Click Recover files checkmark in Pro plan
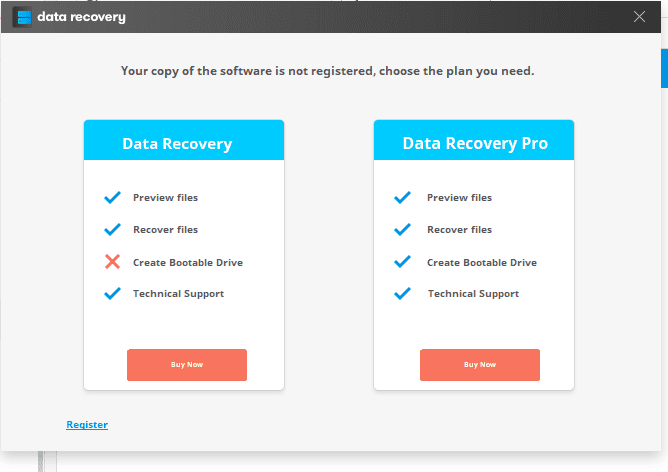 [x=403, y=230]
